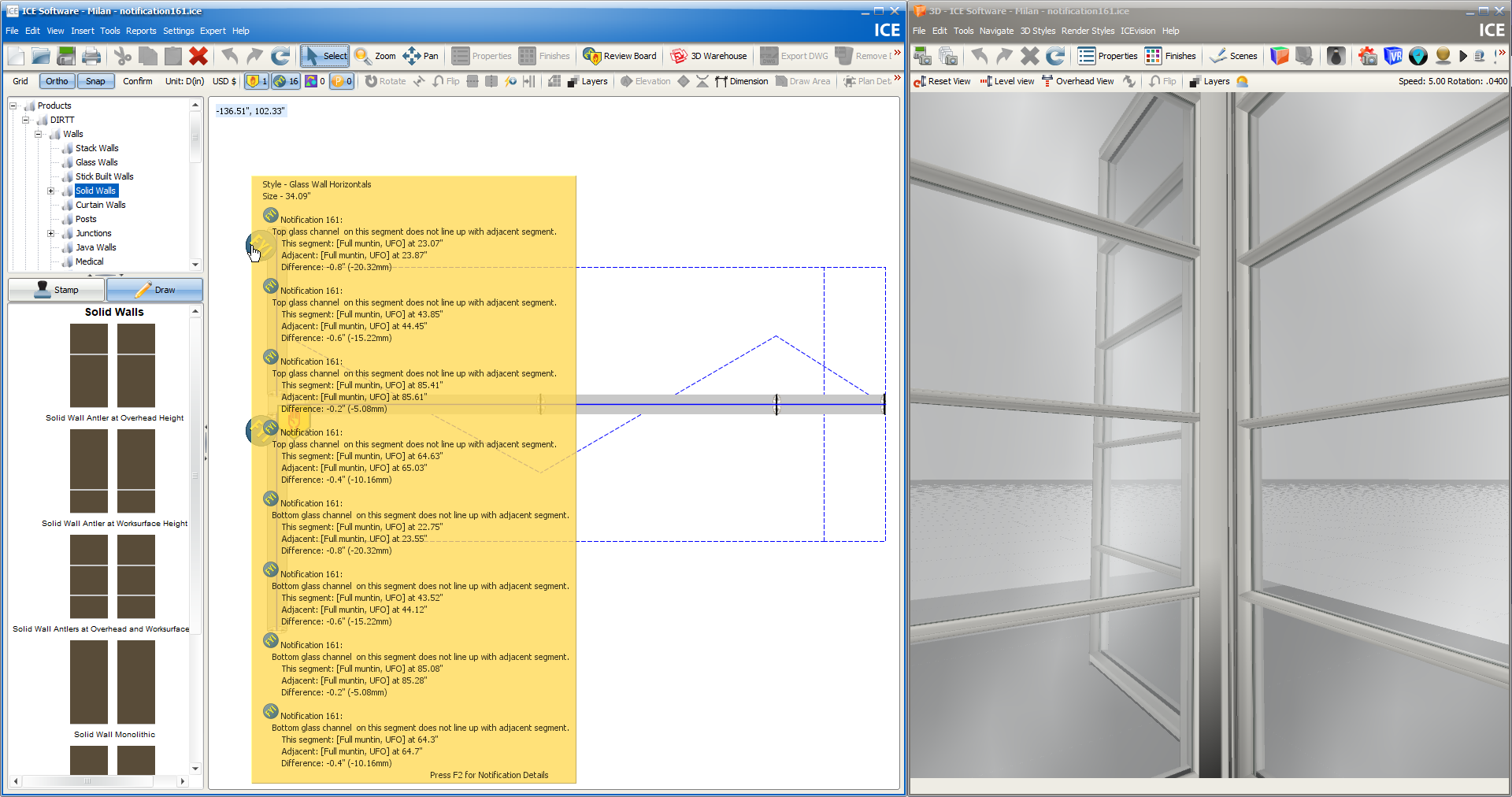Pick Solid Wall Antler at Overhead Height thumbnail
1512x797 pixels.
tap(113, 365)
